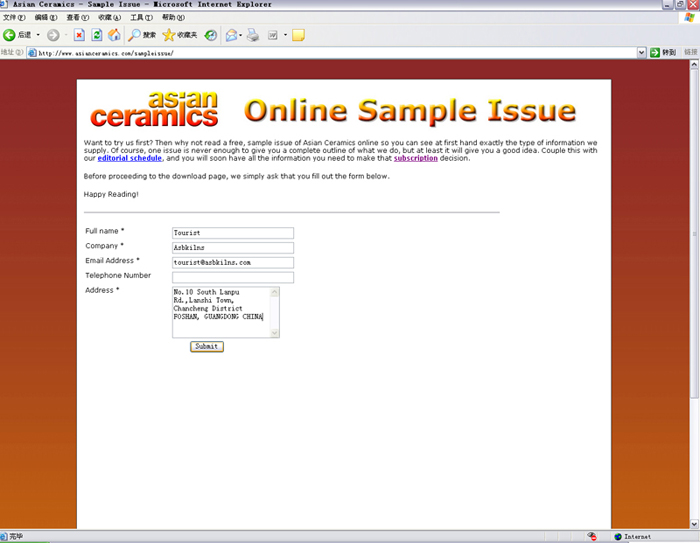The height and width of the screenshot is (543, 700).
Task: Open the 帮助 (Help) menu
Action: pyautogui.click(x=173, y=17)
